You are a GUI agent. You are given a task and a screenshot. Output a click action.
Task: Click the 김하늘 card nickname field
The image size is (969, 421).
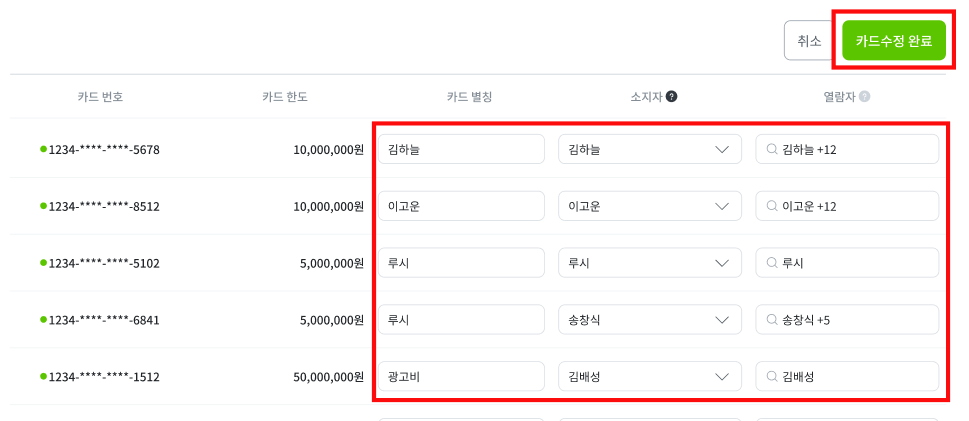coord(460,149)
